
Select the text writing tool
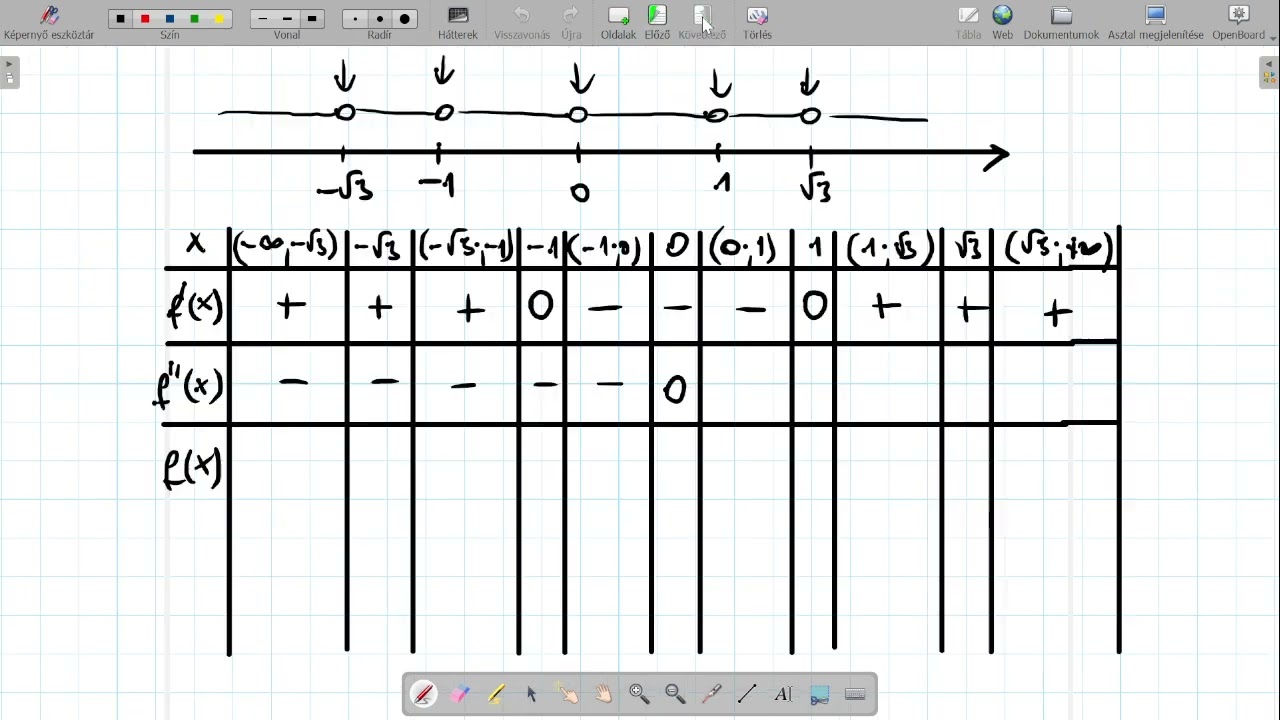point(783,694)
